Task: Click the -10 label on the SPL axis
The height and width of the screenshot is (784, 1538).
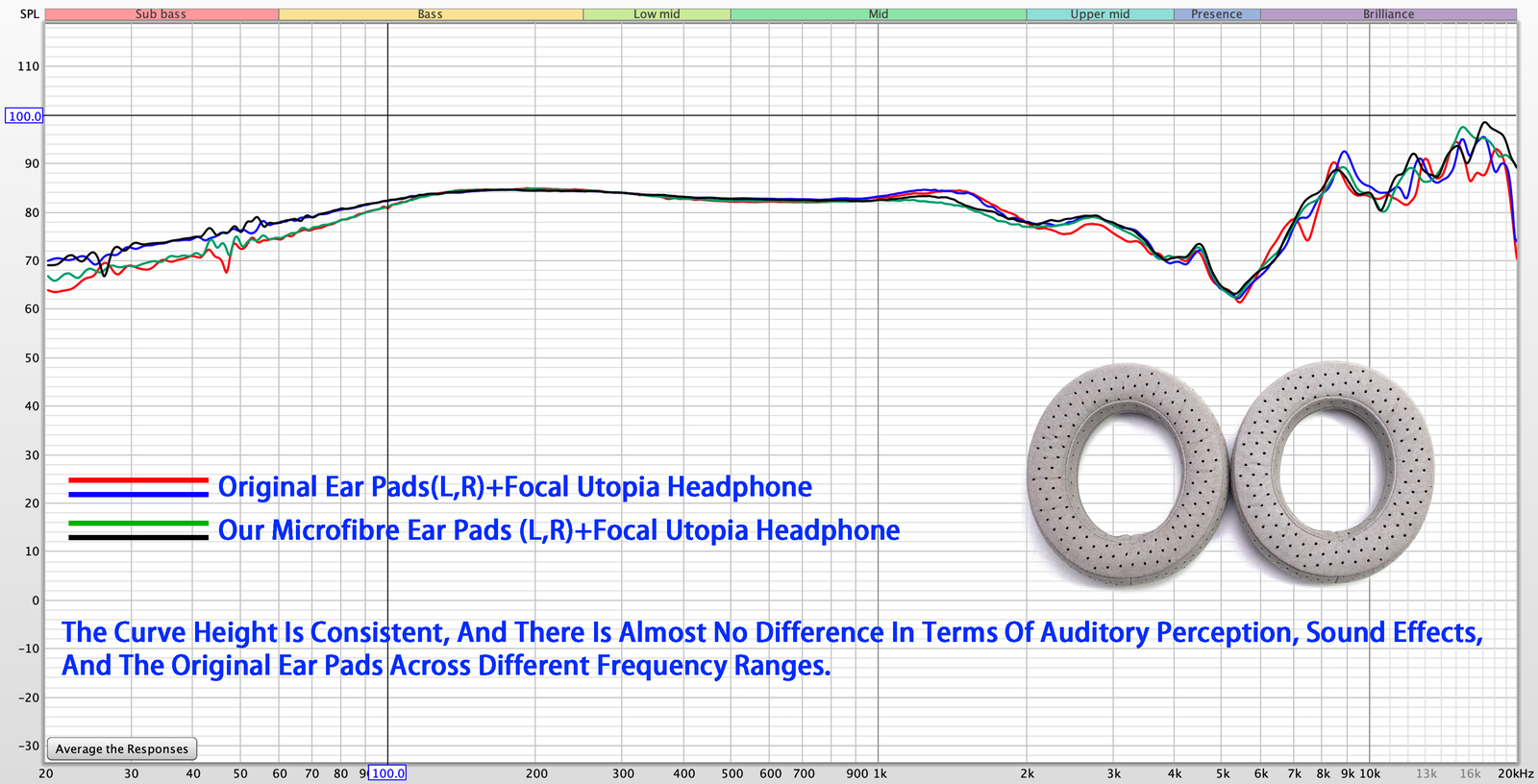Action: 29,649
